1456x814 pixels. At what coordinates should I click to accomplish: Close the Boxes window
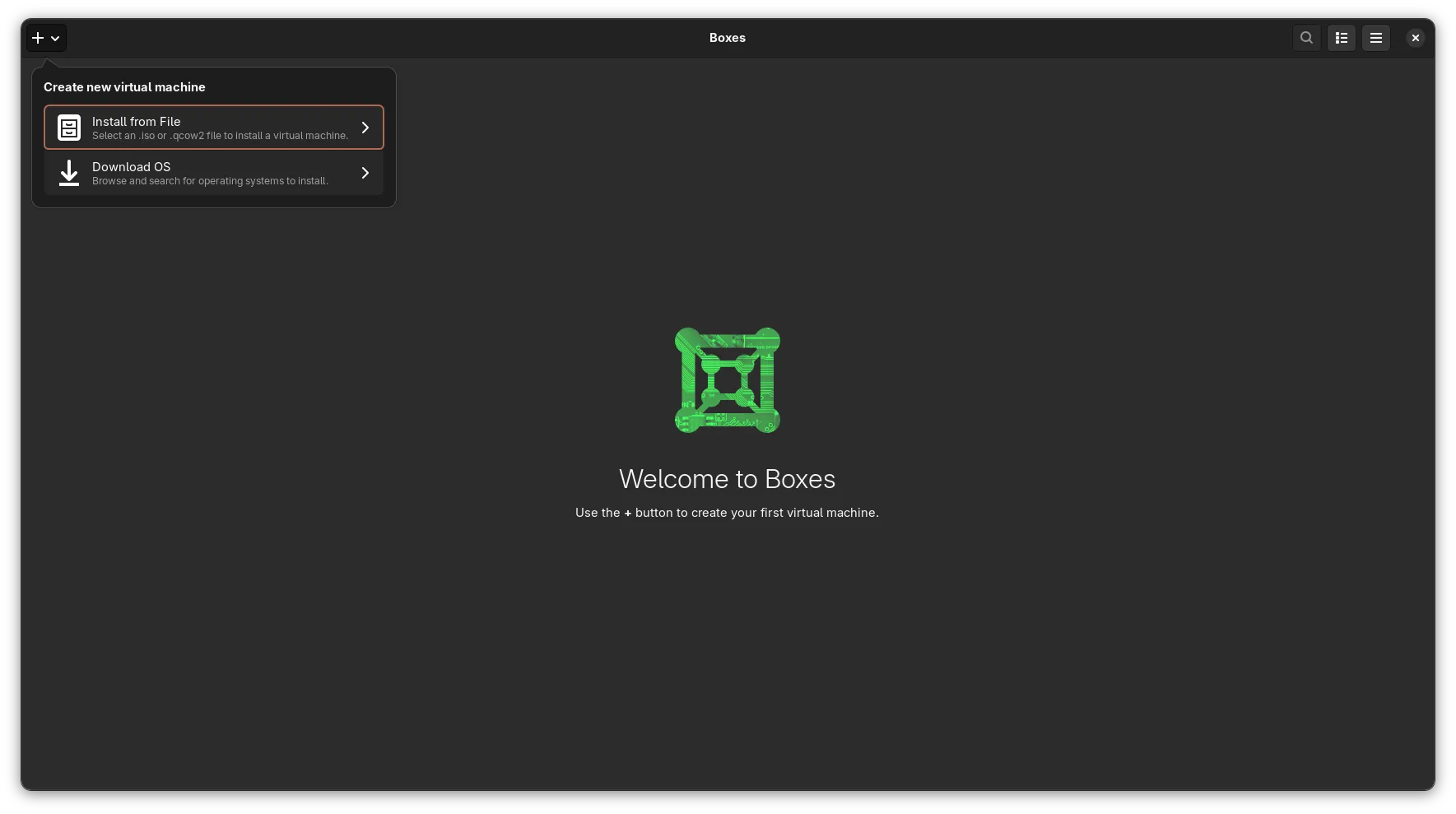(1416, 38)
